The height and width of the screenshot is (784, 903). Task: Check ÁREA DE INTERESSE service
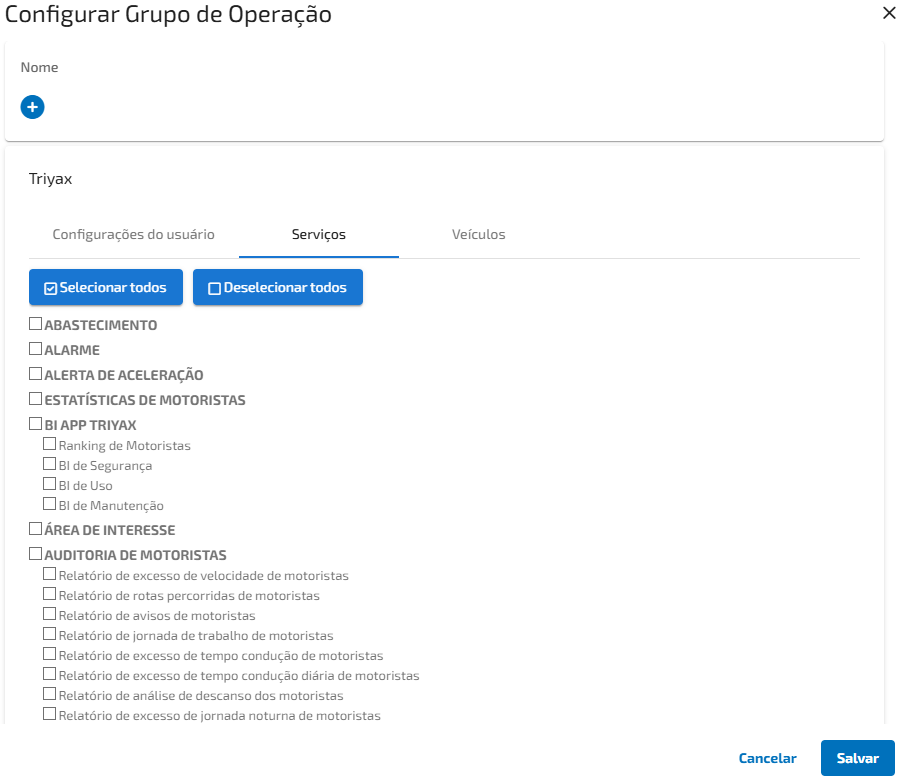pos(36,529)
